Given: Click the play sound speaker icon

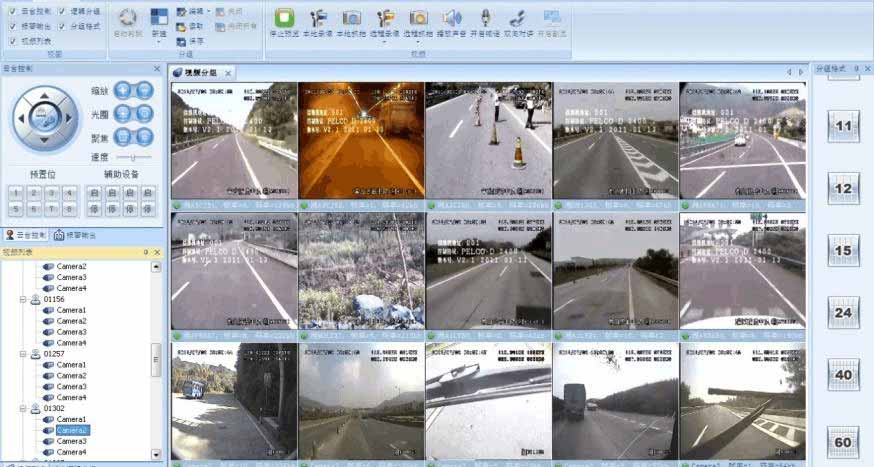Looking at the screenshot, I should click(452, 18).
